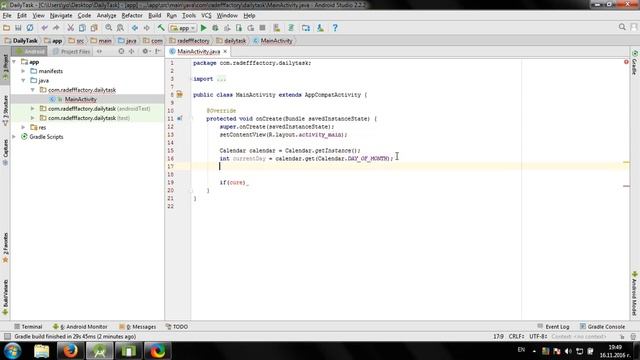640x360 pixels.
Task: Click the Stop square icon
Action: click(x=262, y=28)
